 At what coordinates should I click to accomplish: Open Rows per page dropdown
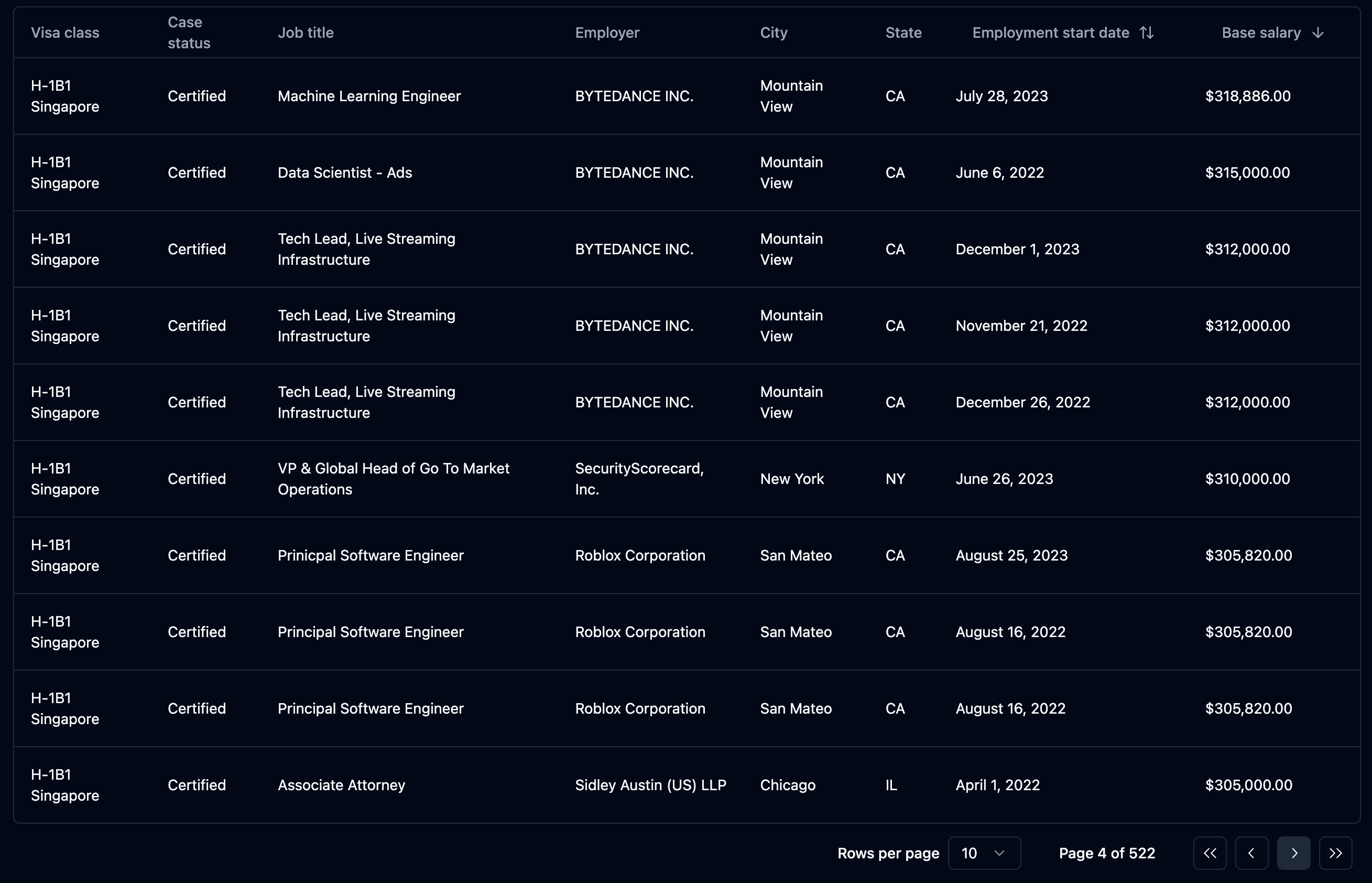pyautogui.click(x=984, y=853)
